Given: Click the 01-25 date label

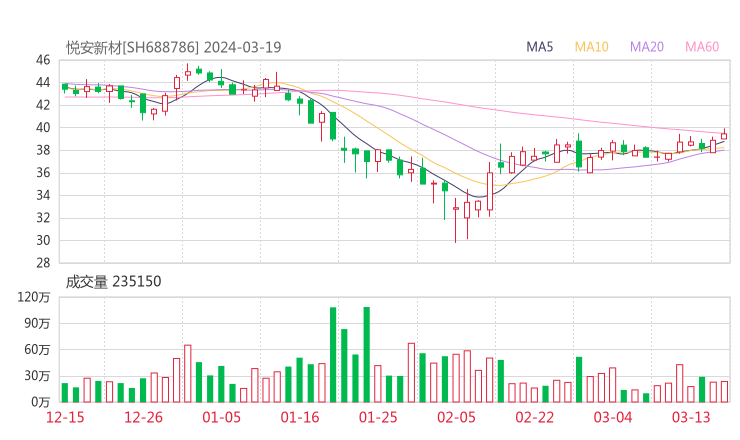Looking at the screenshot, I should click(x=378, y=417).
